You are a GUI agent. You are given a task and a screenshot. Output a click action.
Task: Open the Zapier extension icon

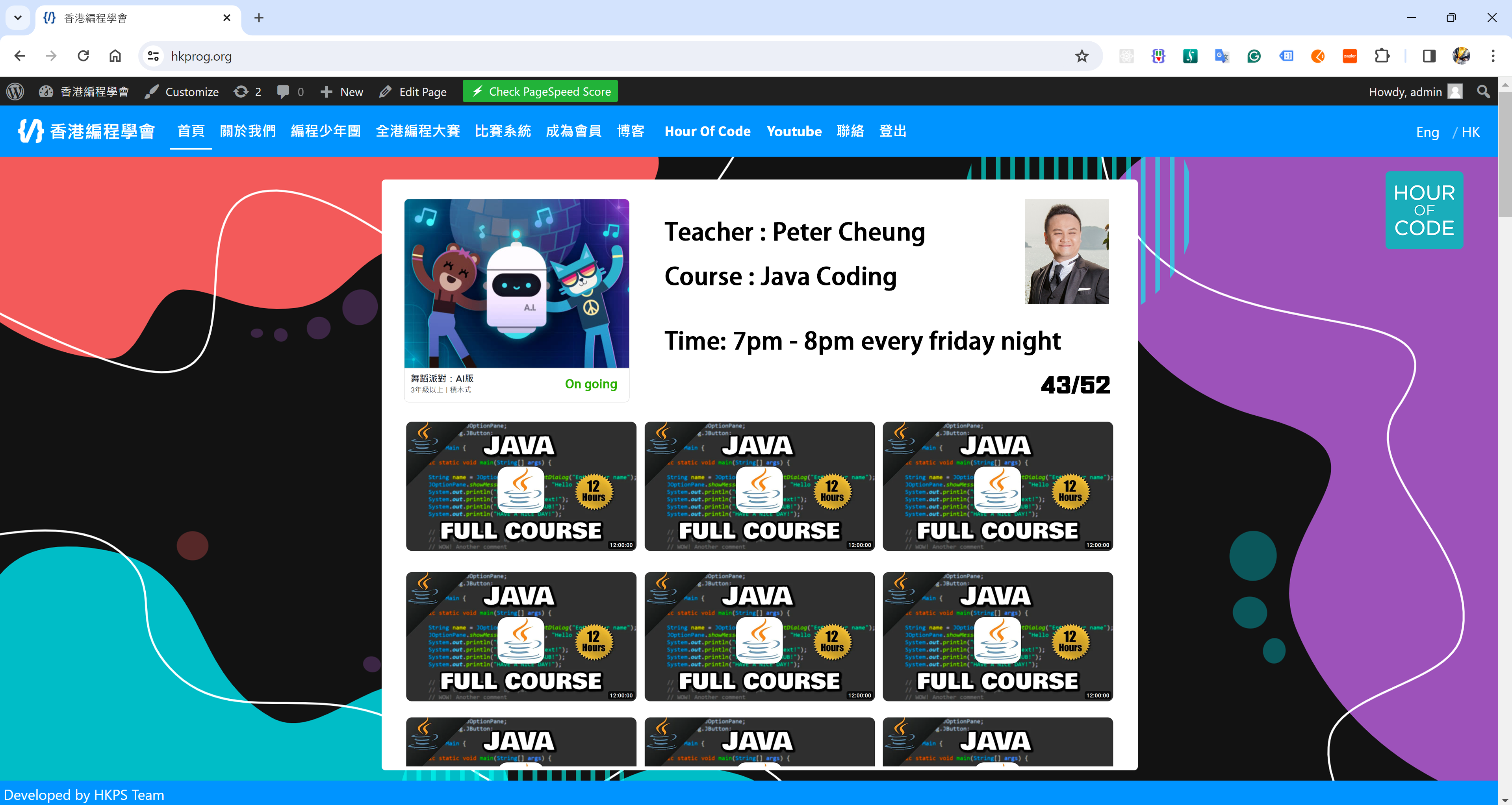[x=1349, y=56]
